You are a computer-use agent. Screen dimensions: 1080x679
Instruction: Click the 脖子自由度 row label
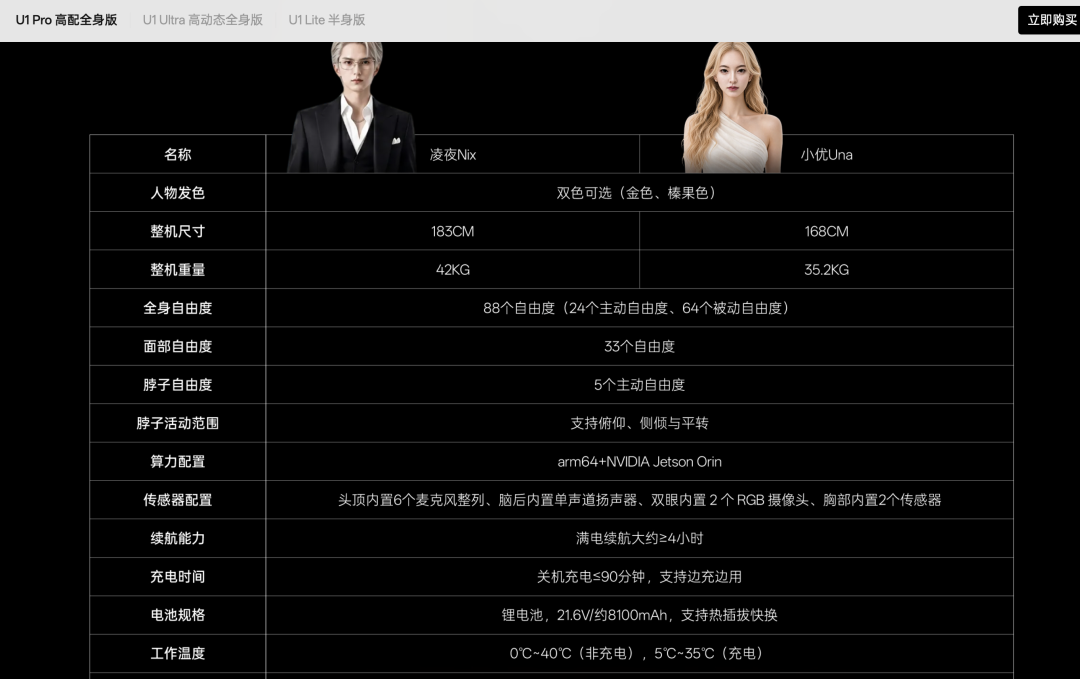coord(178,385)
